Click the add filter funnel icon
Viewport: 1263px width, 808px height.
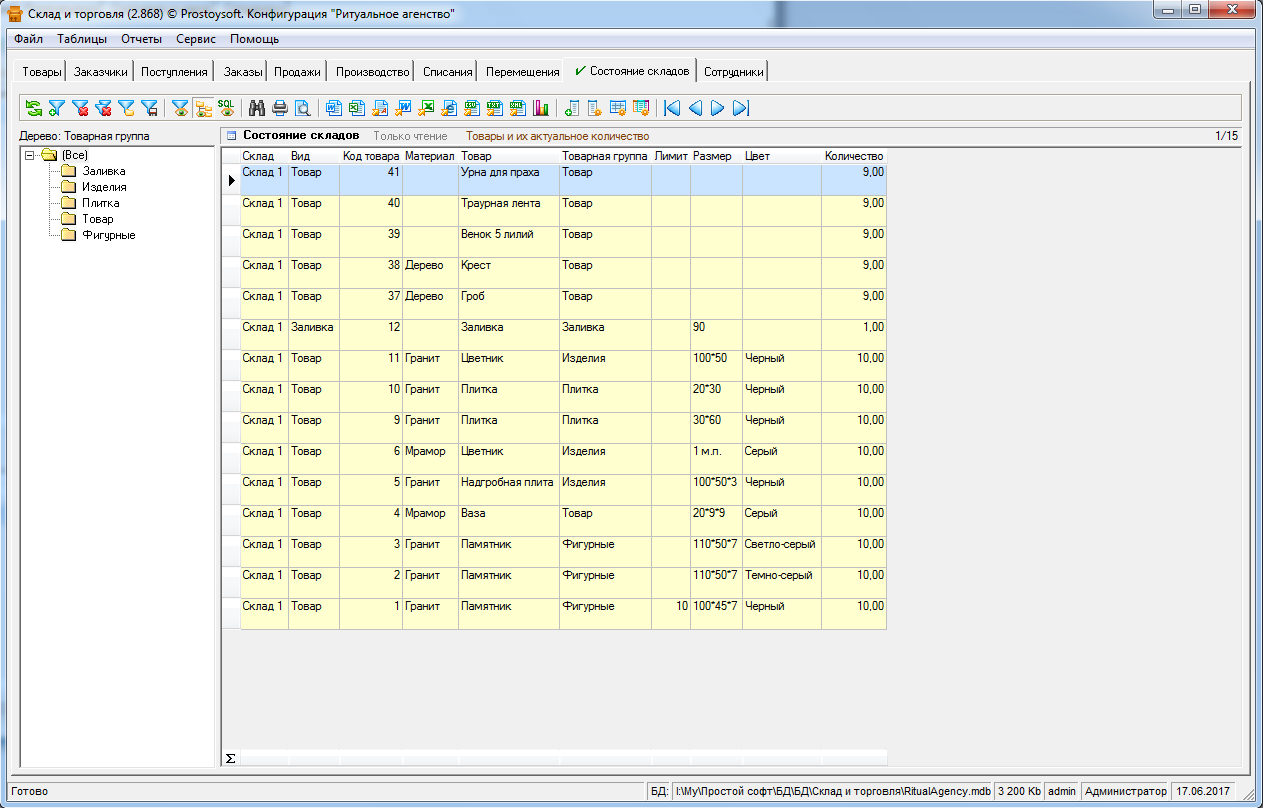point(57,108)
